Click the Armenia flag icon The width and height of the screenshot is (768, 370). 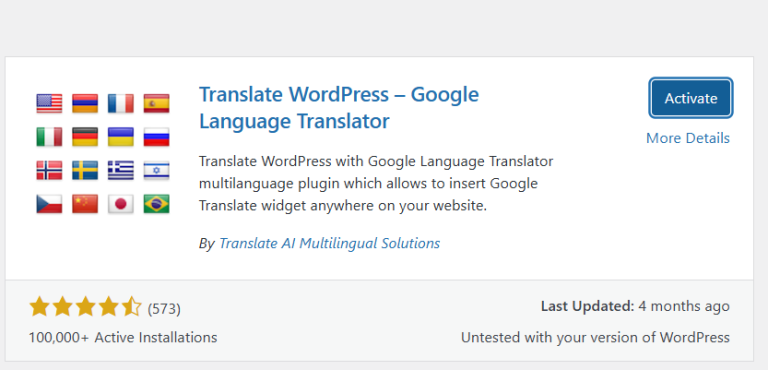pos(85,103)
